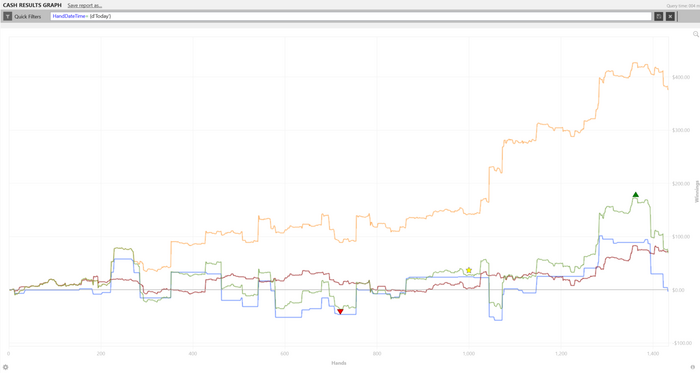Click the Quick Filters funnel icon
This screenshot has width=700, height=373.
click(x=8, y=17)
